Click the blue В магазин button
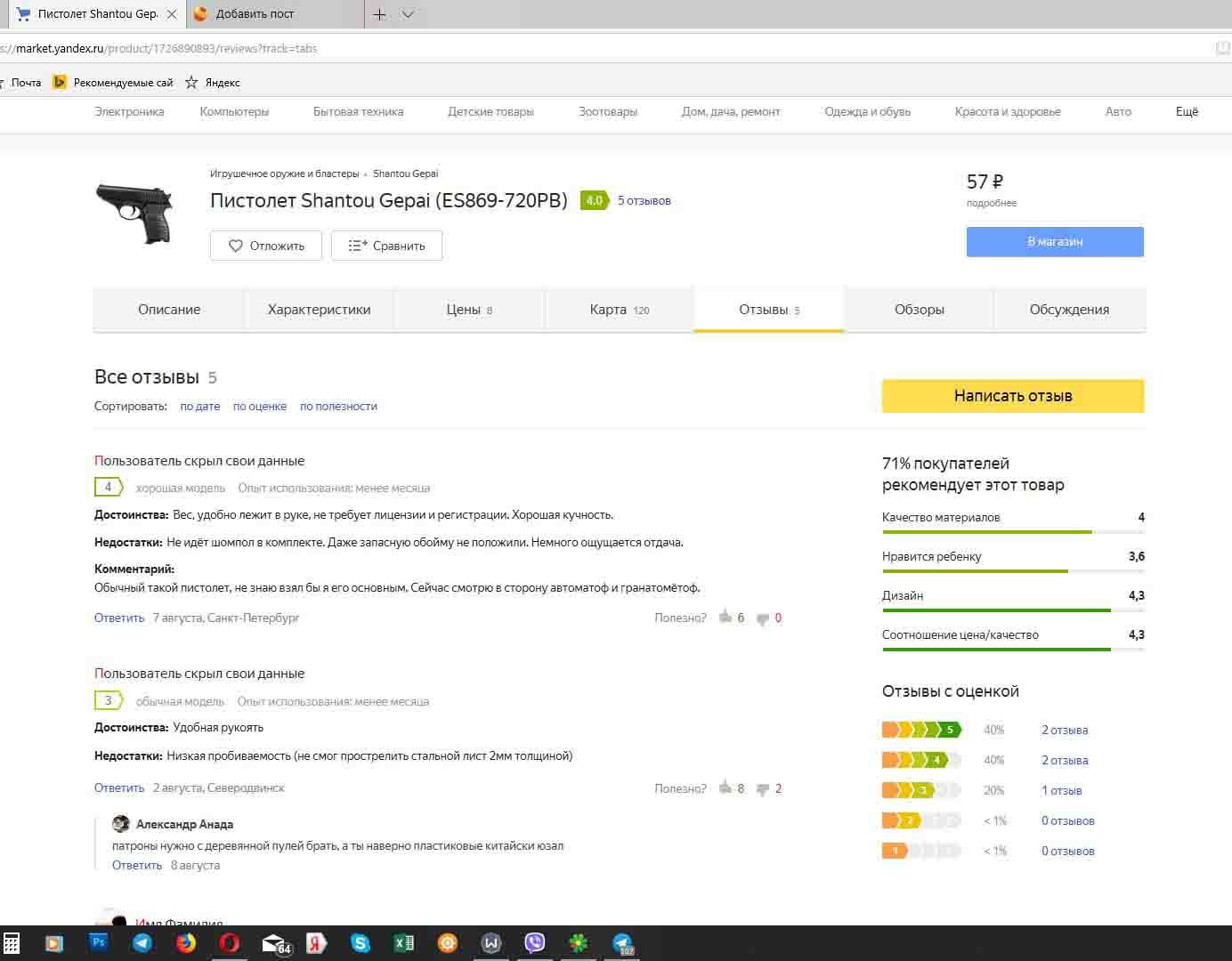Image resolution: width=1232 pixels, height=961 pixels. (x=1055, y=242)
